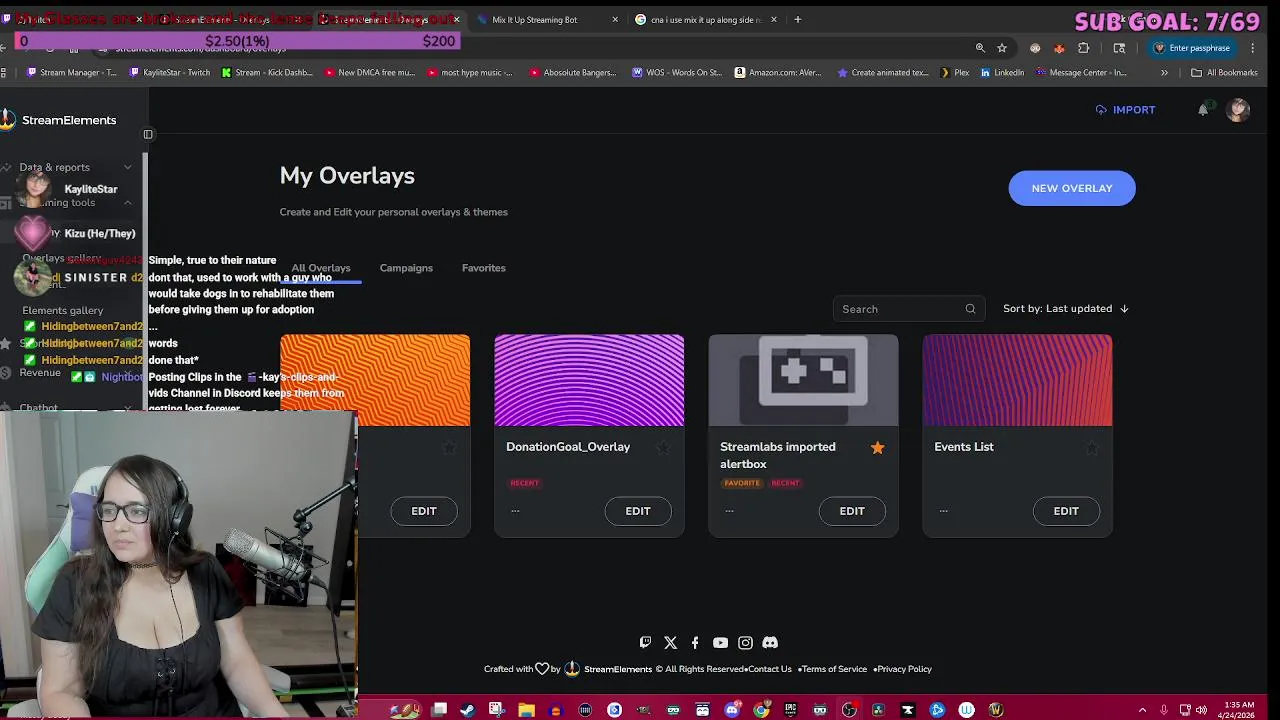1280x720 pixels.
Task: Open Discord from the taskbar
Action: tap(732, 710)
